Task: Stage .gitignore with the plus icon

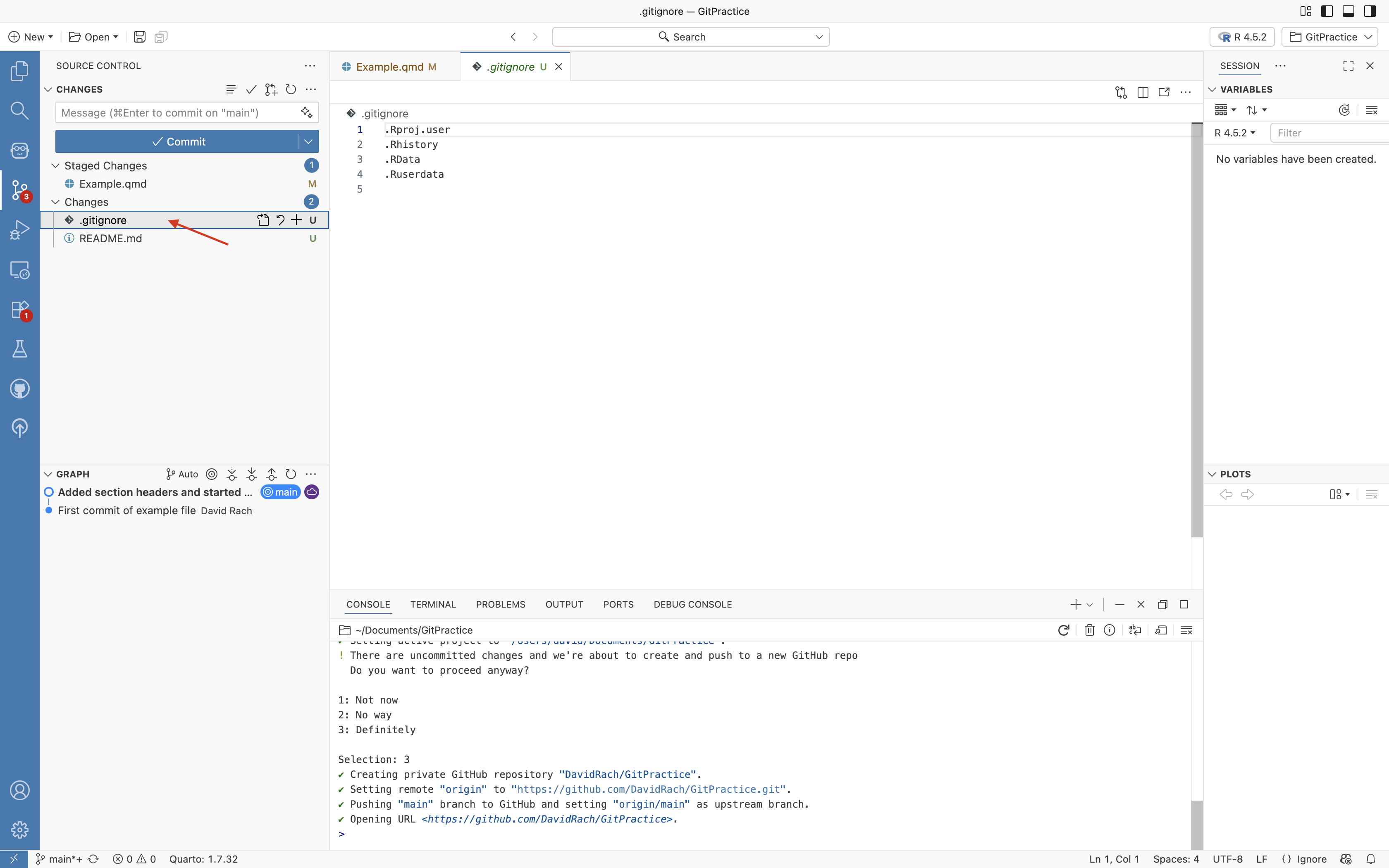Action: [296, 220]
